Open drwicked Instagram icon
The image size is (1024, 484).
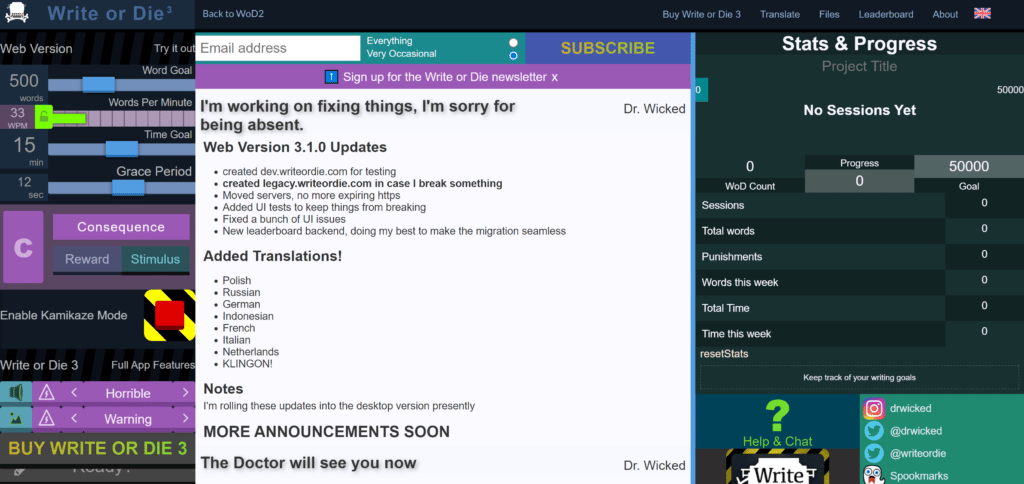click(x=874, y=409)
